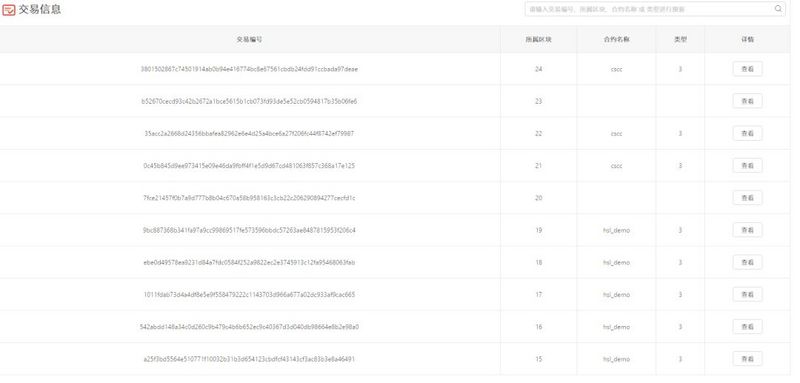View details of block 21 transaction
This screenshot has height=383, width=800.
click(747, 166)
